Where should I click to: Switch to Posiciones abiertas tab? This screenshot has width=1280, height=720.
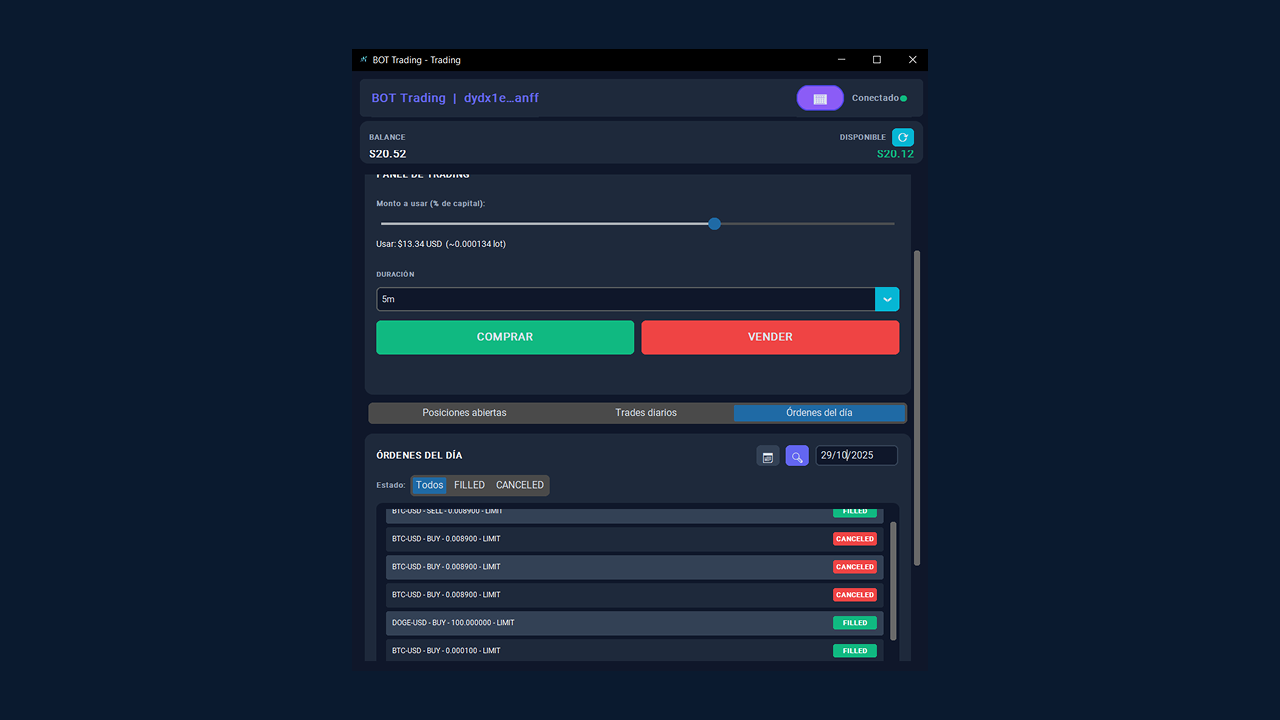(464, 413)
